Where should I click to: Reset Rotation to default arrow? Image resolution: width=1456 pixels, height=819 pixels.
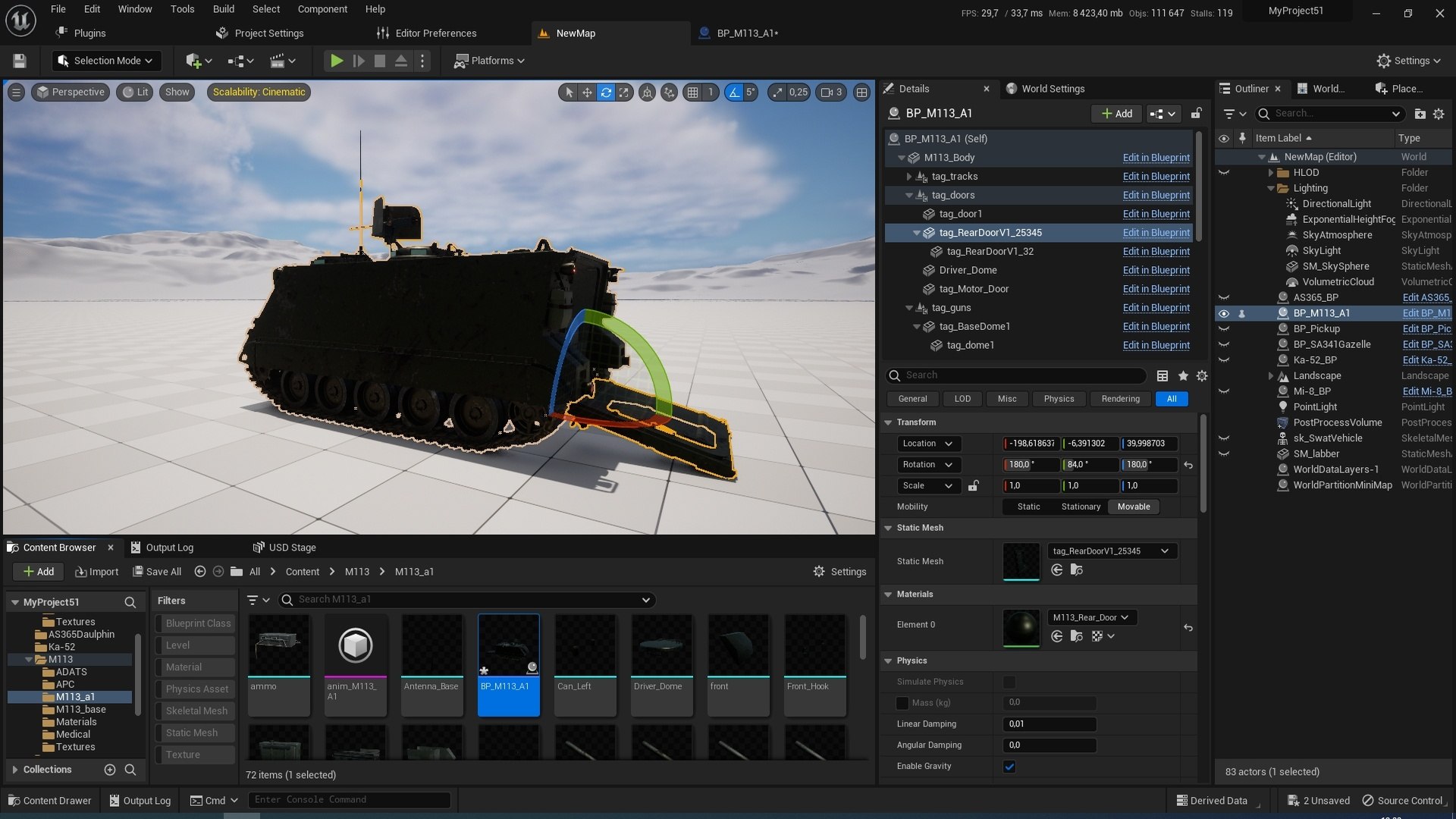coord(1188,466)
